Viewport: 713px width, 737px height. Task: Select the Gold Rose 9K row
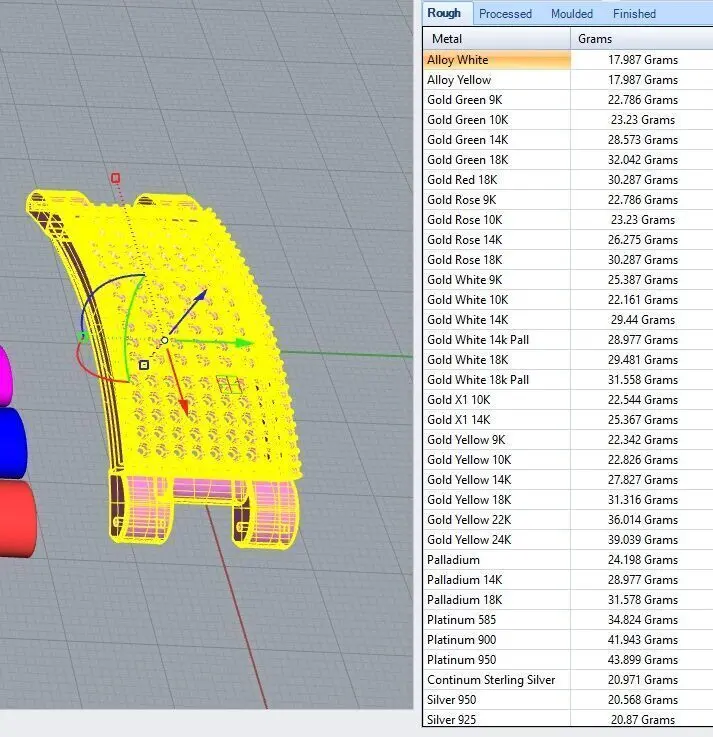(568, 200)
